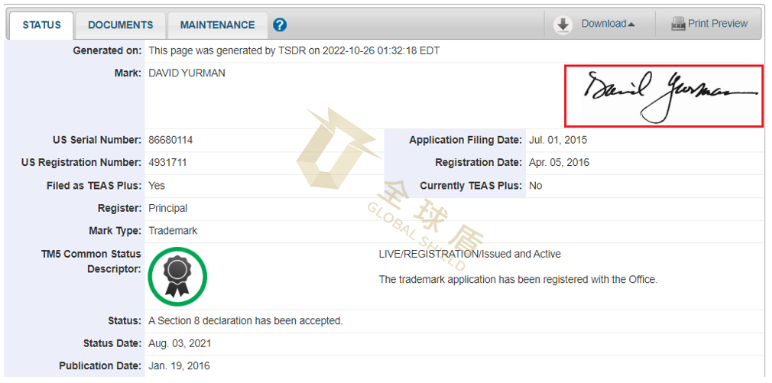Click the Registration Date value Apr. 05, 2016
The image size is (772, 383).
(559, 163)
